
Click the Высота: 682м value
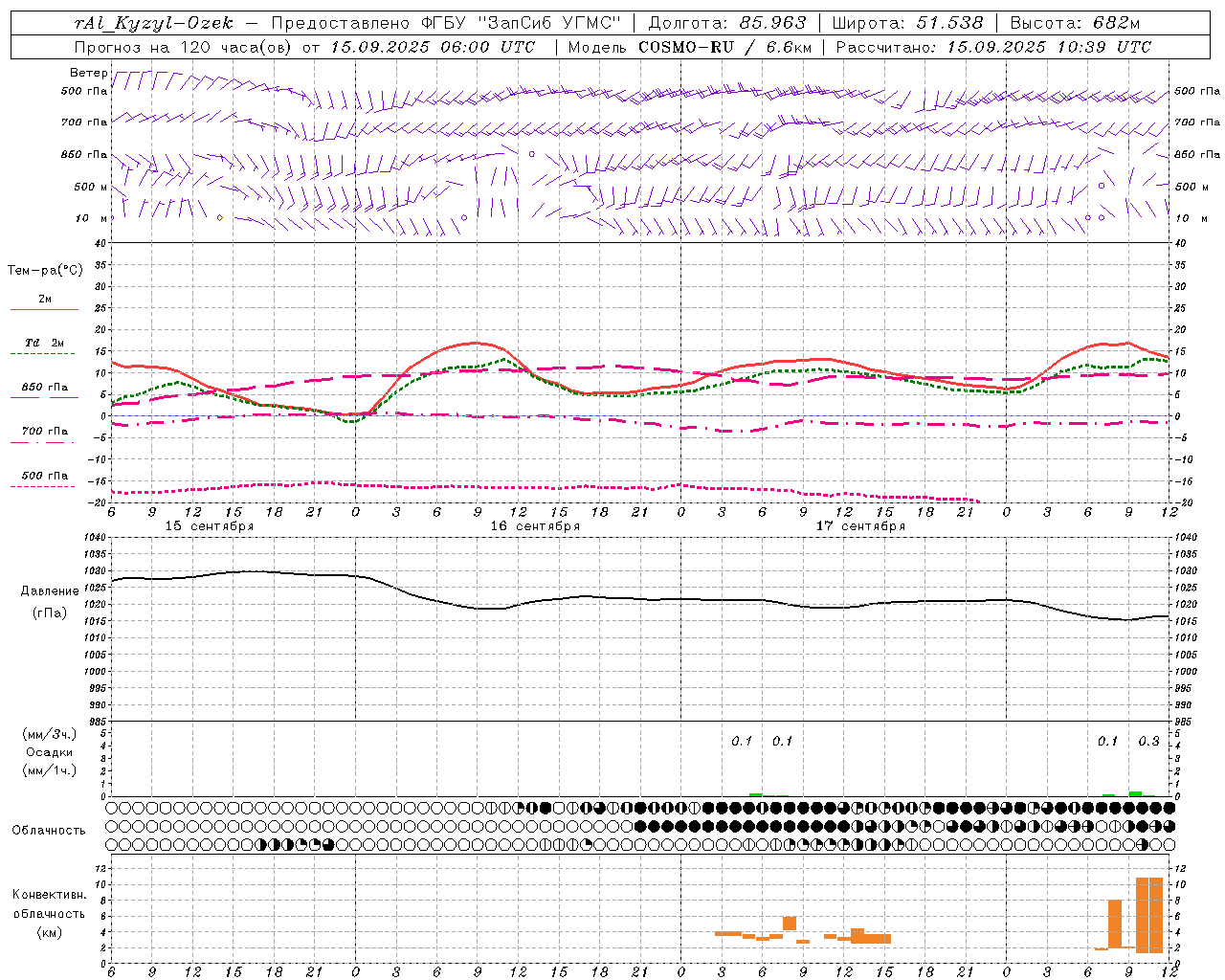click(x=1075, y=23)
